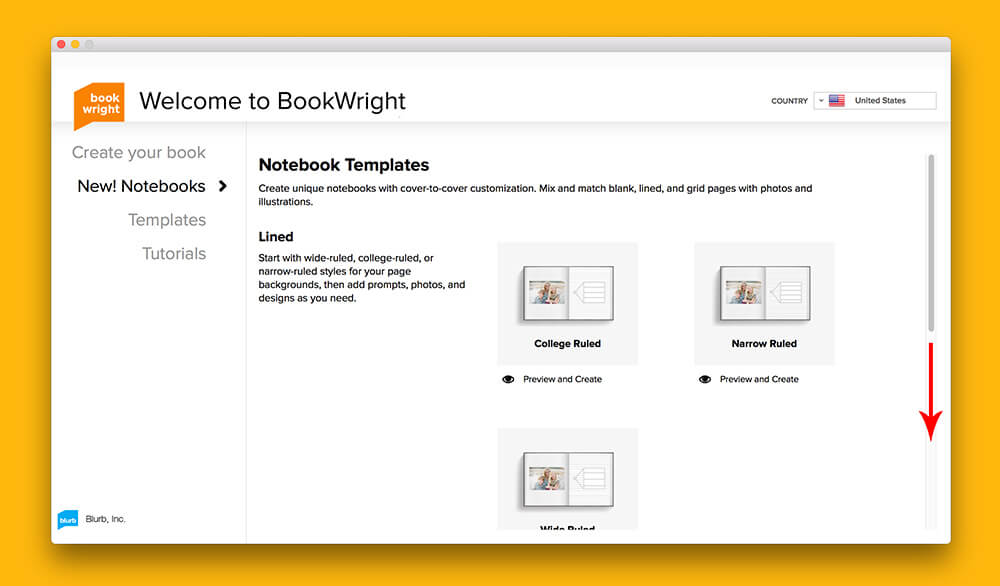Go to the Templates section
This screenshot has height=586, width=1000.
coord(167,220)
